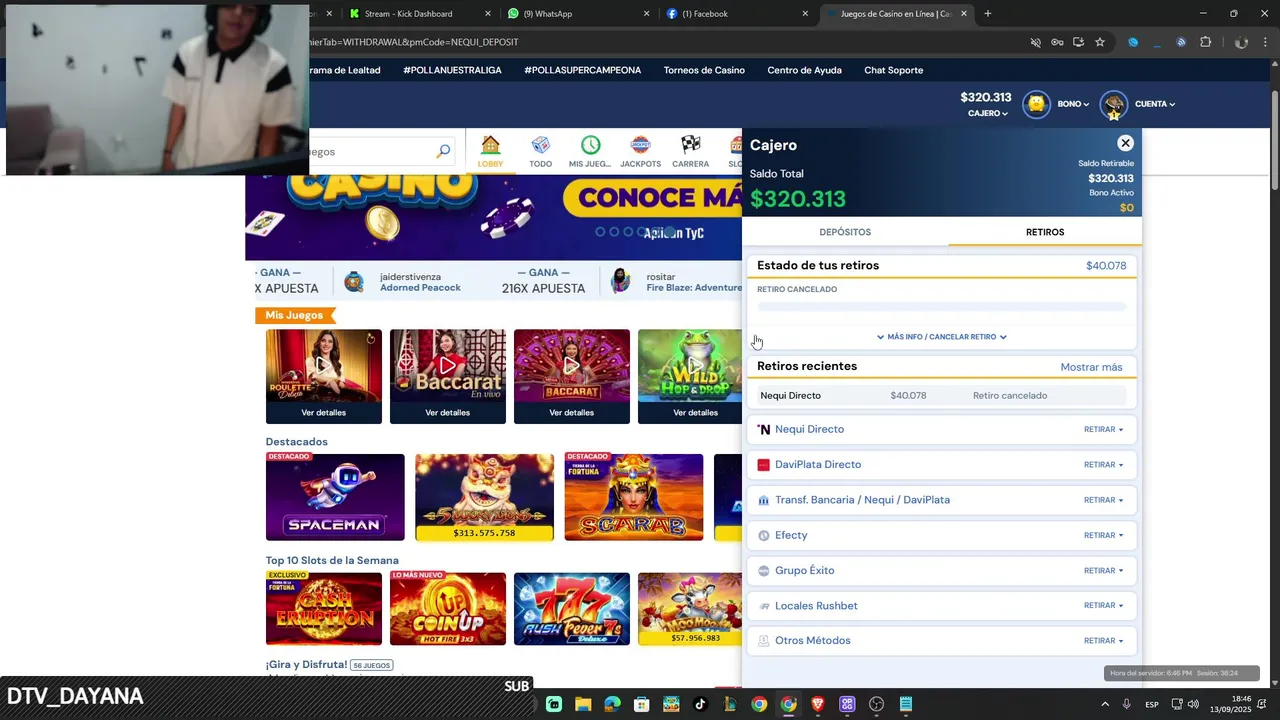Click the Grupo Éxito method icon
This screenshot has width=1280, height=720.
point(764,570)
